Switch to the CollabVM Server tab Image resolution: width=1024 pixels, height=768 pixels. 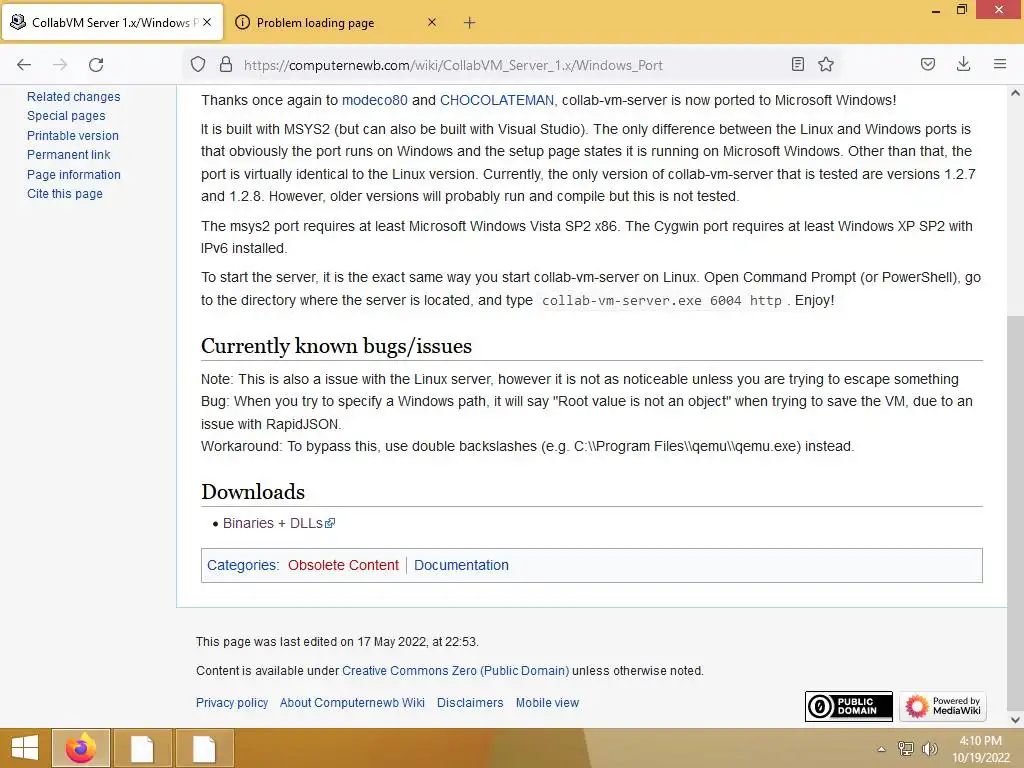point(113,23)
